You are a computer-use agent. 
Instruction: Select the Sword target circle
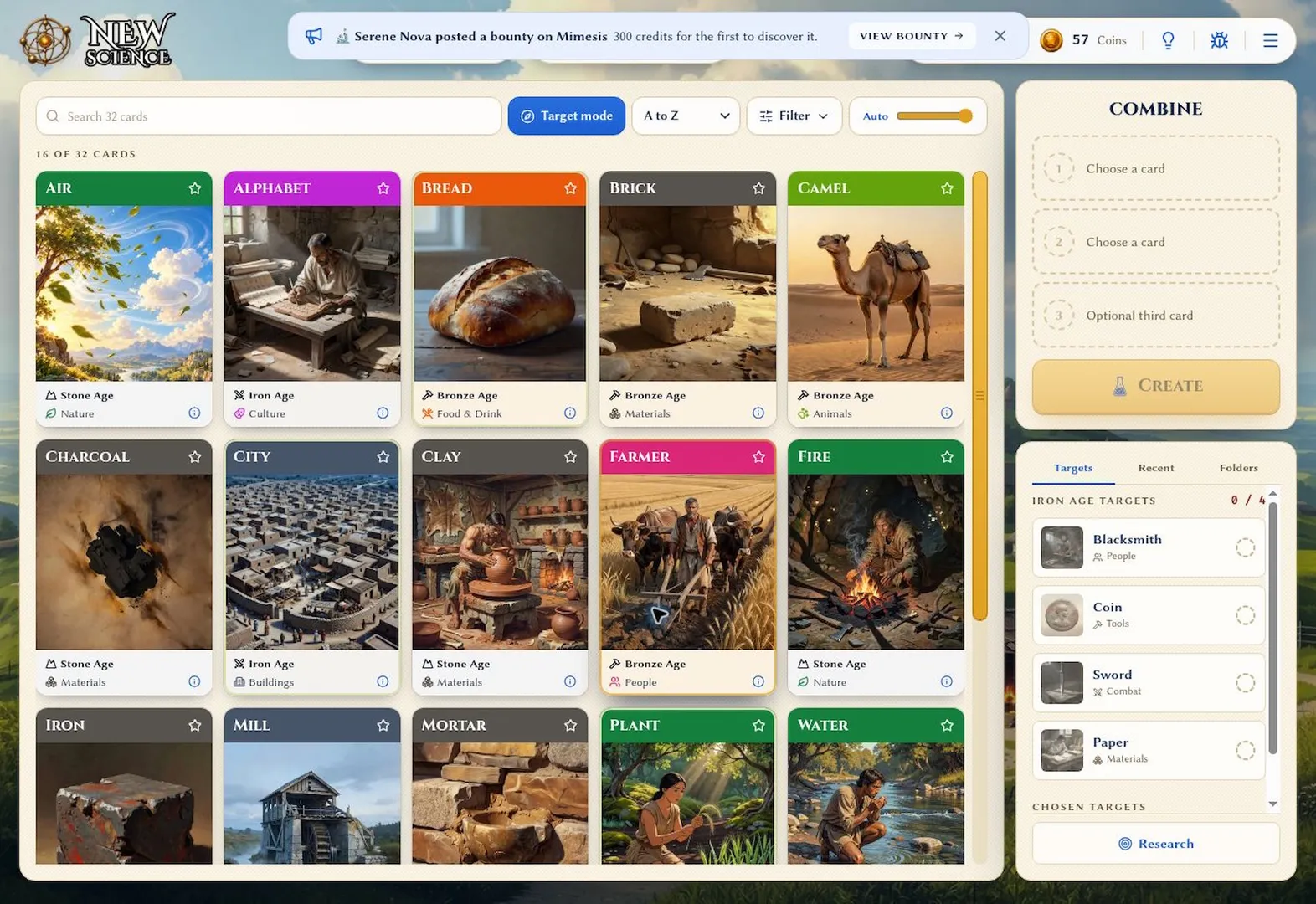pos(1246,683)
